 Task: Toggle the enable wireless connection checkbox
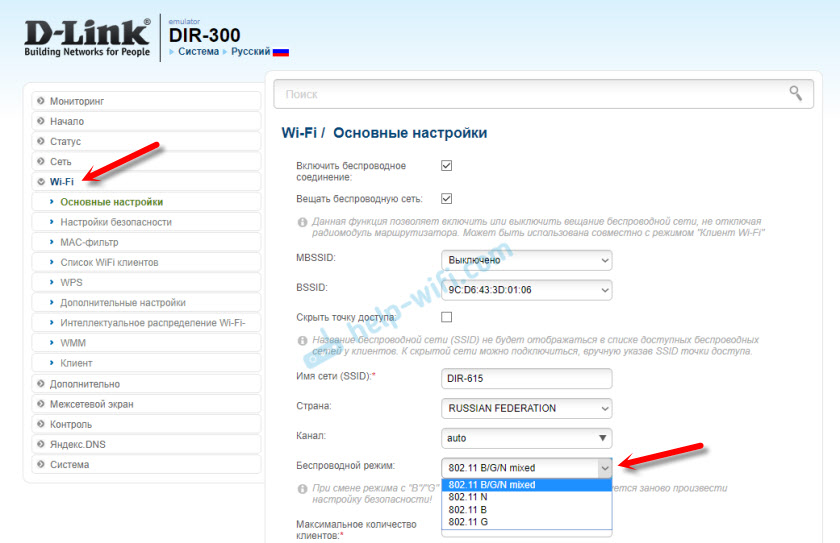(x=446, y=166)
